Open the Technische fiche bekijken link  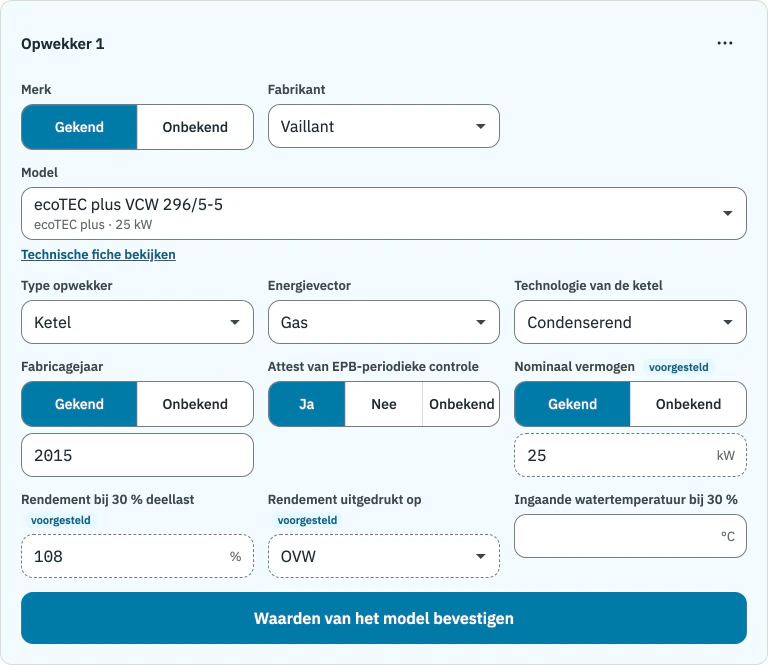tap(98, 255)
